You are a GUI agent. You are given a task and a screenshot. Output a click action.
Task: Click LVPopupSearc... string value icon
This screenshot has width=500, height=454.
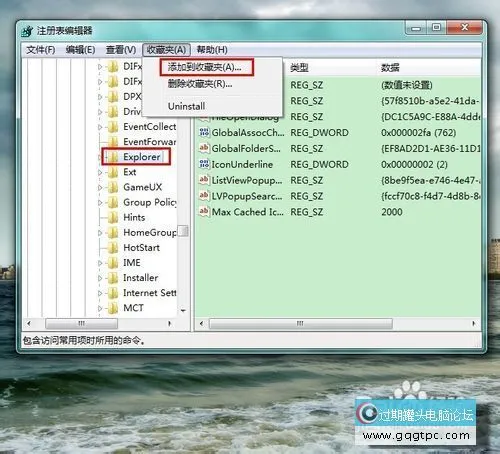pyautogui.click(x=204, y=196)
